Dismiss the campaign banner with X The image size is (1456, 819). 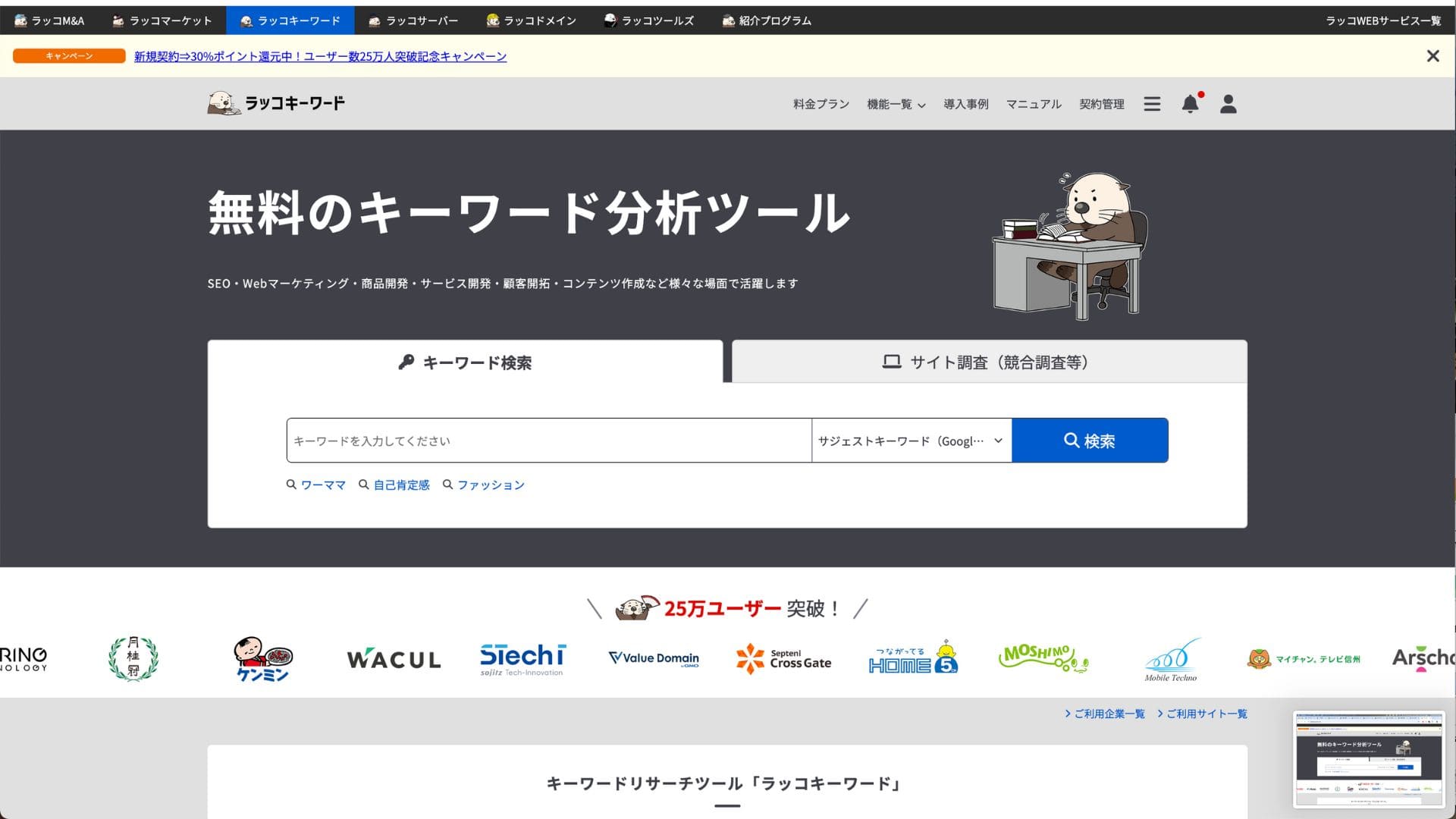coord(1432,56)
